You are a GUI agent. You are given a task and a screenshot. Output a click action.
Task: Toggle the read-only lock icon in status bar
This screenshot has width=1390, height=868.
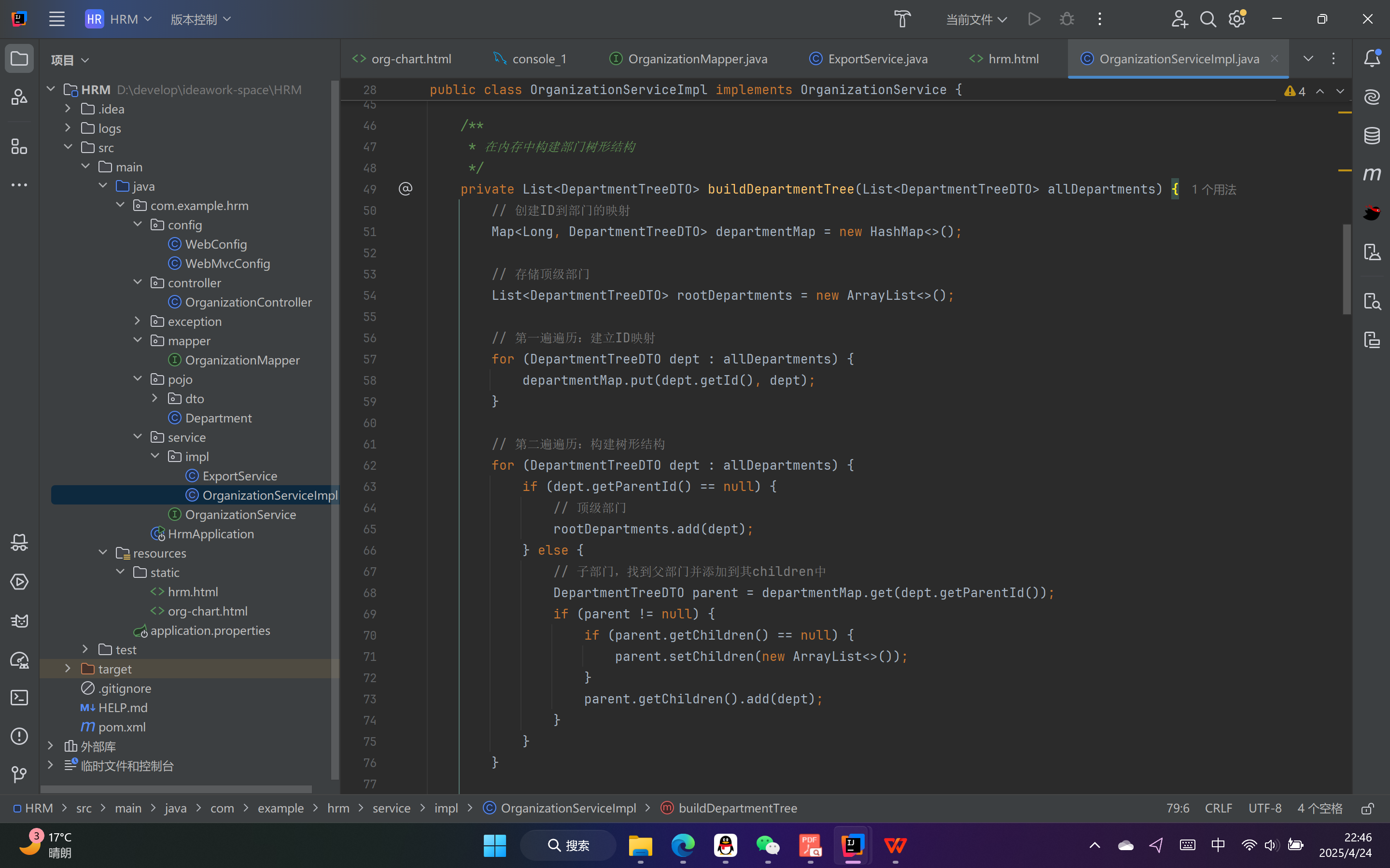tap(1367, 808)
